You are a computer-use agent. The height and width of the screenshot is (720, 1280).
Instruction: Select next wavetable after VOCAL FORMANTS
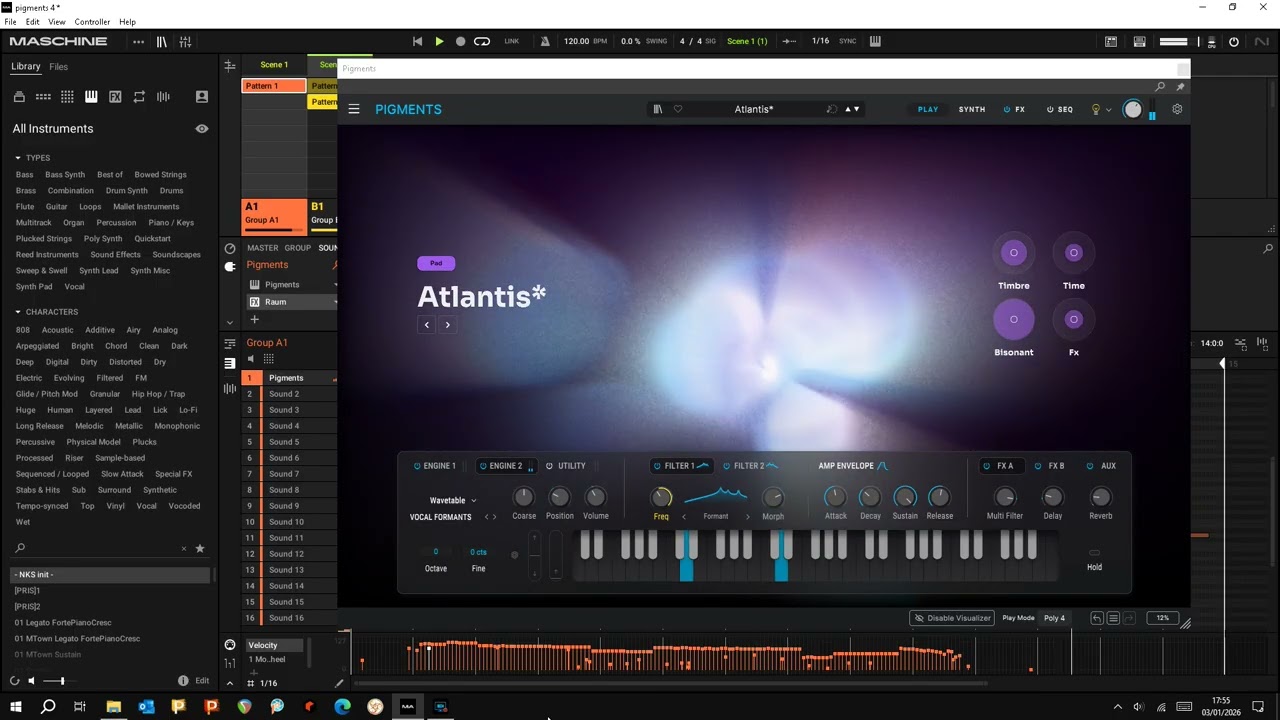[x=494, y=517]
